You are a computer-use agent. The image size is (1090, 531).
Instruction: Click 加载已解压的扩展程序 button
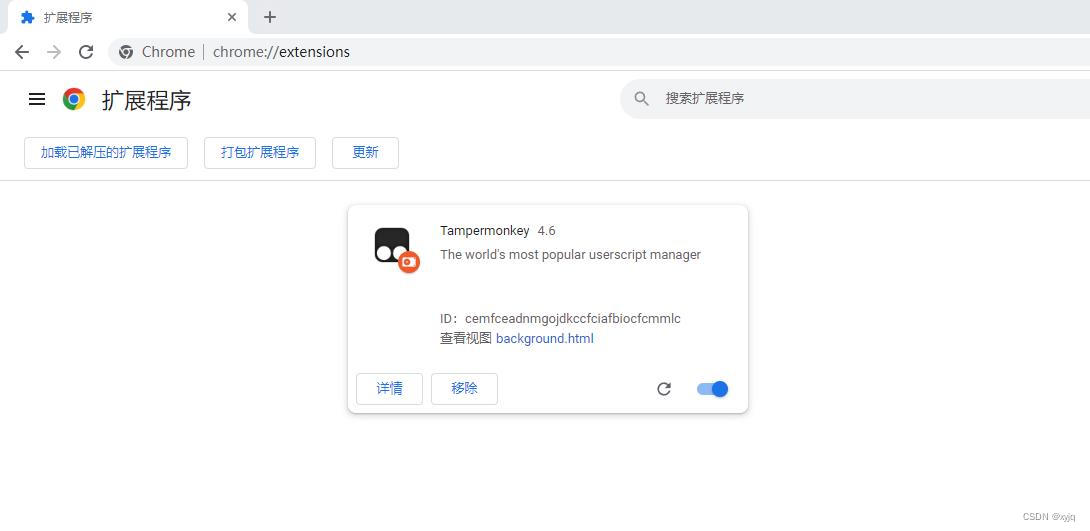pos(106,153)
